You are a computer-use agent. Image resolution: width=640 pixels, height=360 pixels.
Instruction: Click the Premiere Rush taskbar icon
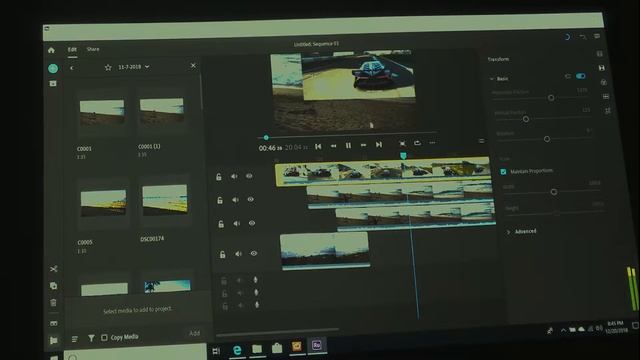coord(317,345)
